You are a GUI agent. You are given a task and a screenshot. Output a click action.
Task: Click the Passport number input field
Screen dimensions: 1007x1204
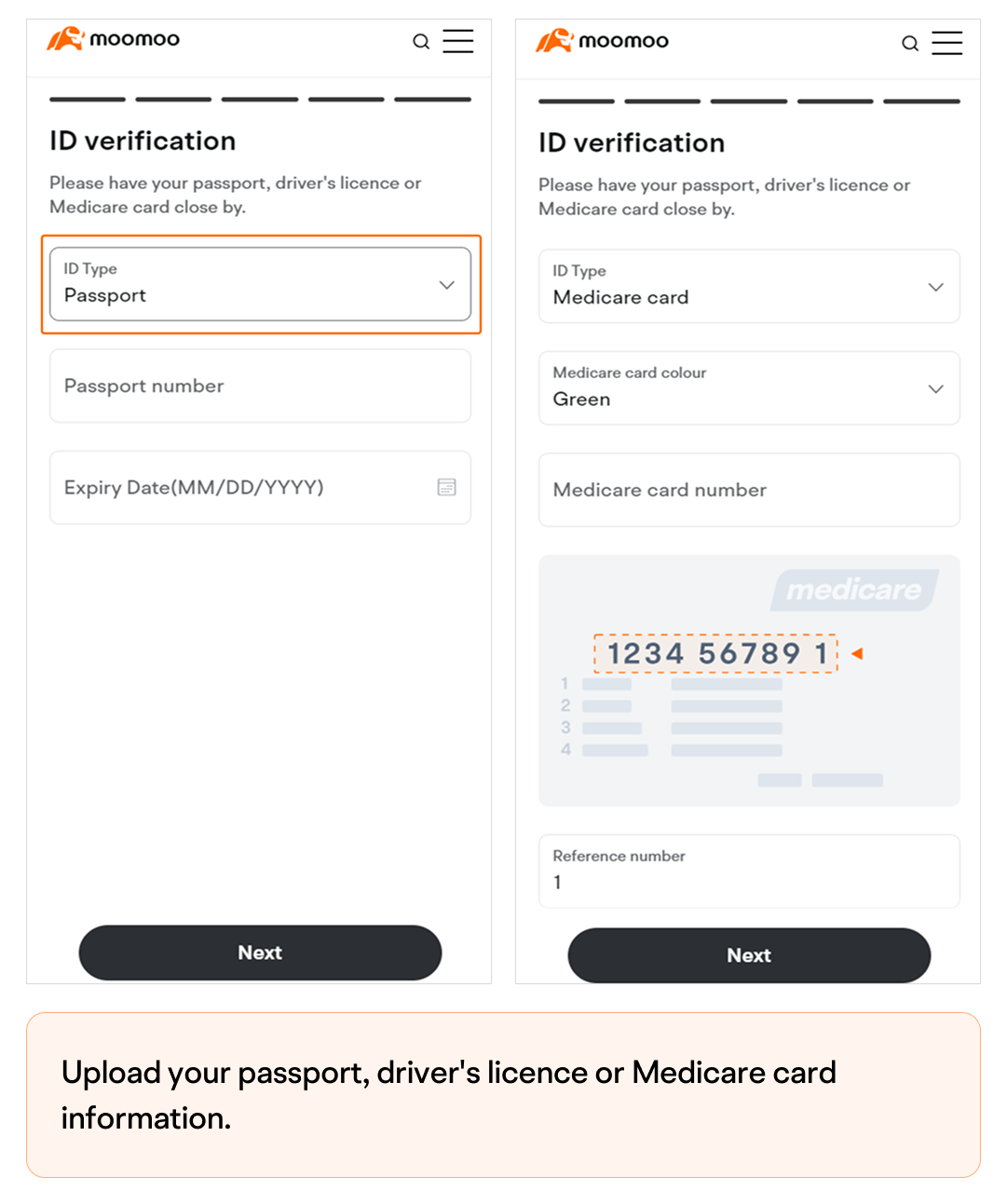pos(260,386)
